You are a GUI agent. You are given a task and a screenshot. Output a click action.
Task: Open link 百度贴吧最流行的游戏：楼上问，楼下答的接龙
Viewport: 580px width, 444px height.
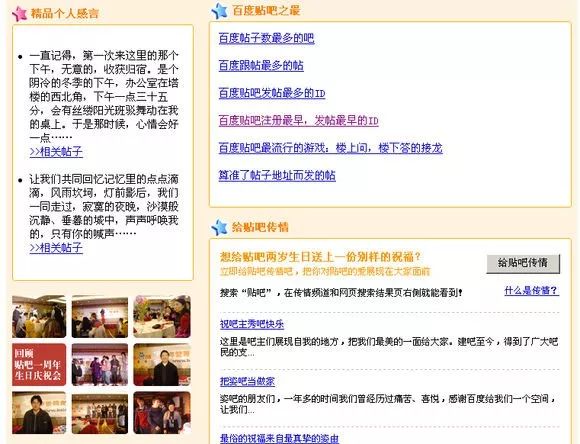[330, 148]
